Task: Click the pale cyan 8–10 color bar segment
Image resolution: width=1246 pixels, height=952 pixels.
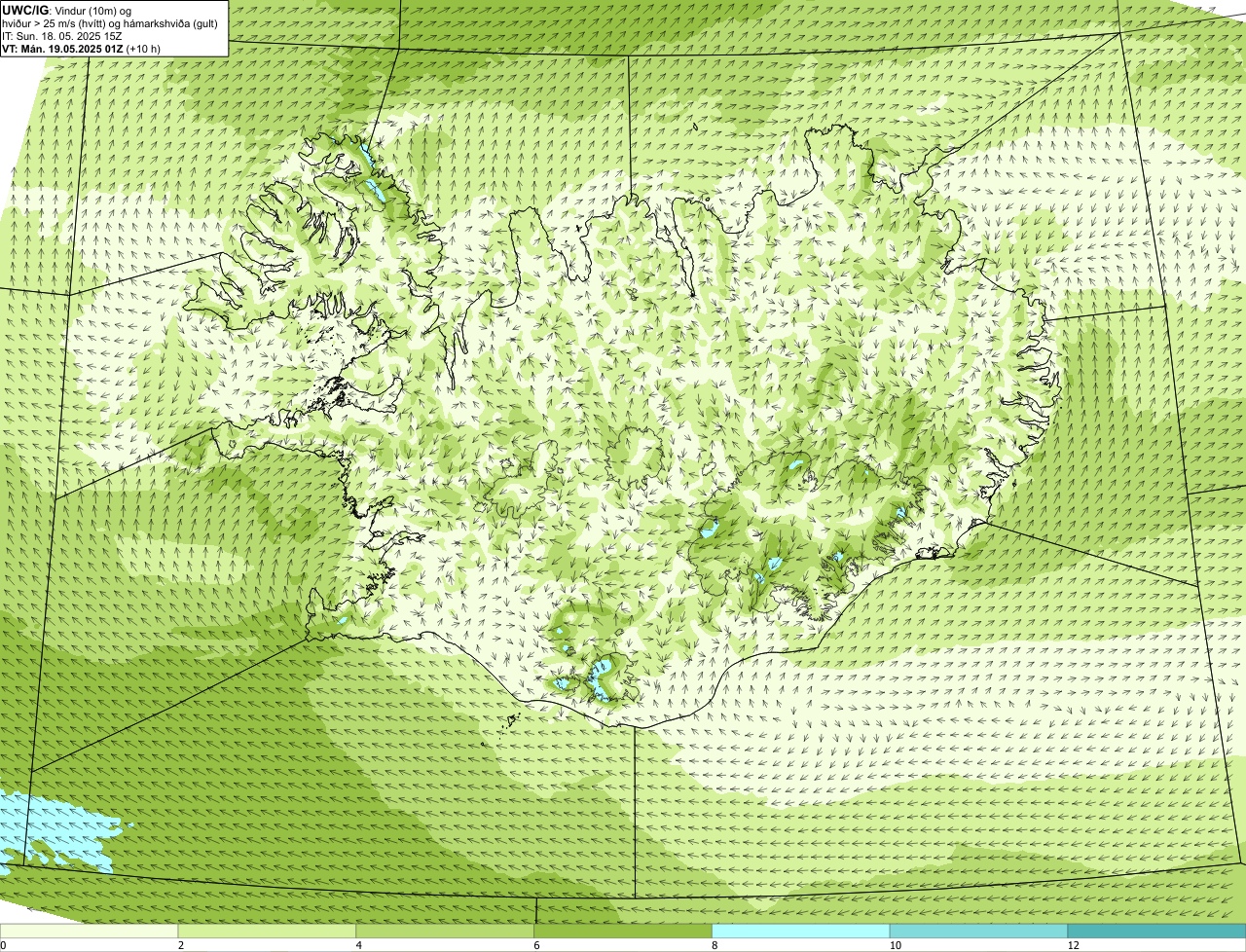Action: (801, 931)
